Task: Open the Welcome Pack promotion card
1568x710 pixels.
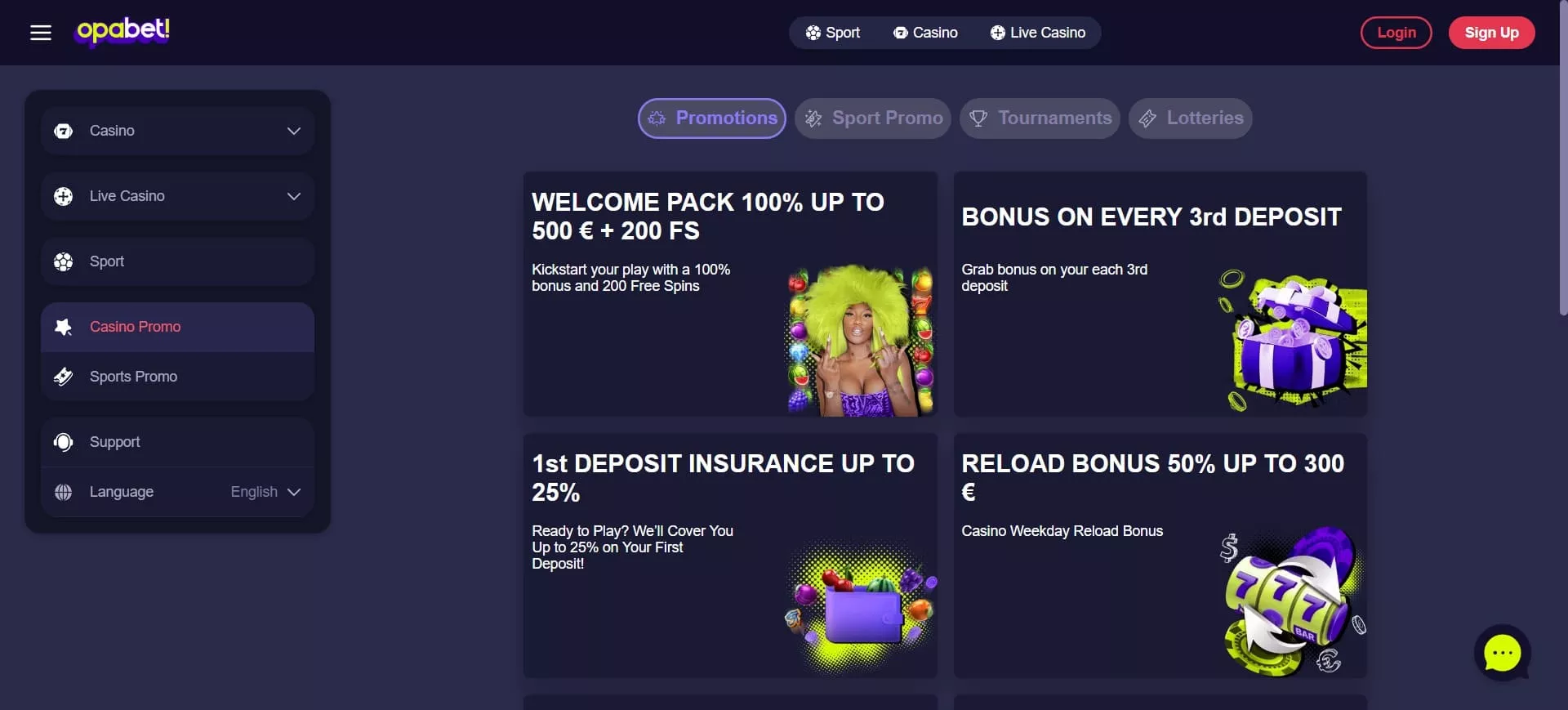Action: 730,294
